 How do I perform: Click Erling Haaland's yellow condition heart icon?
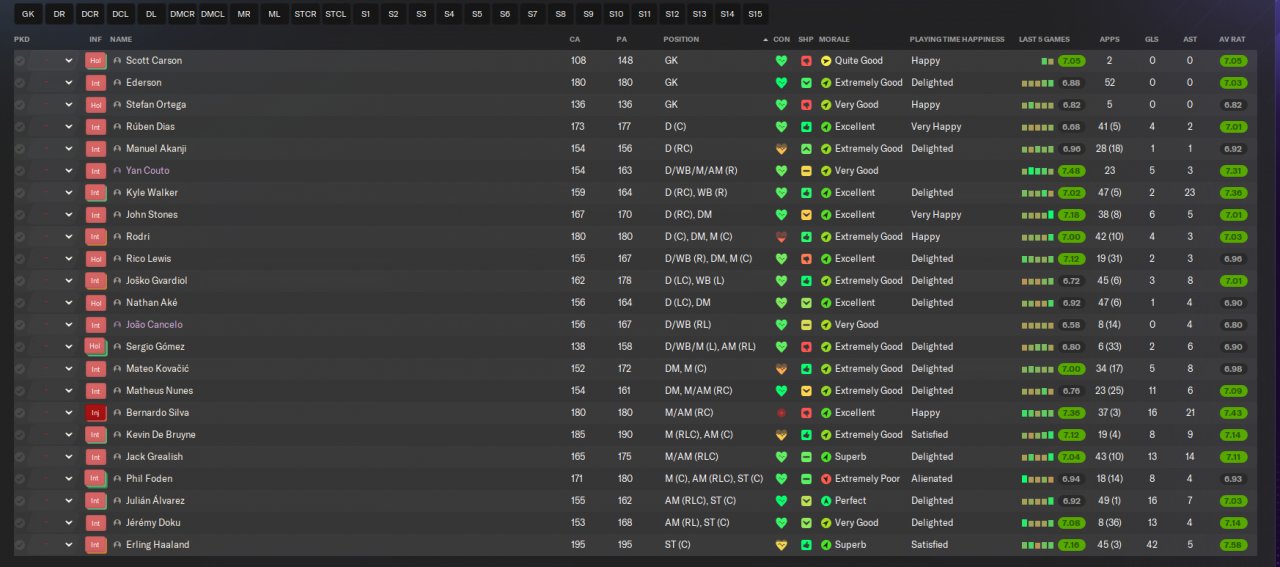781,545
